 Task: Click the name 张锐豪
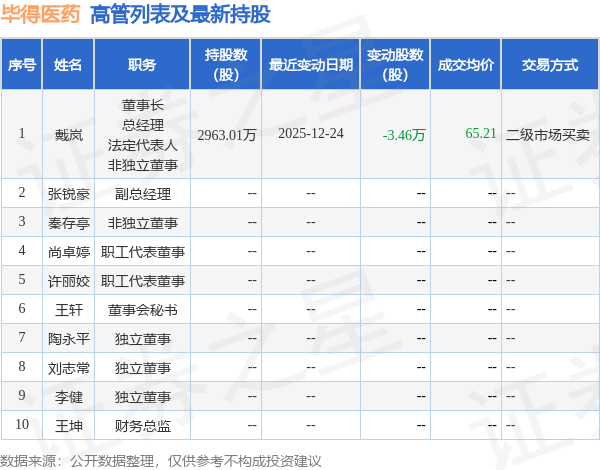tap(68, 194)
